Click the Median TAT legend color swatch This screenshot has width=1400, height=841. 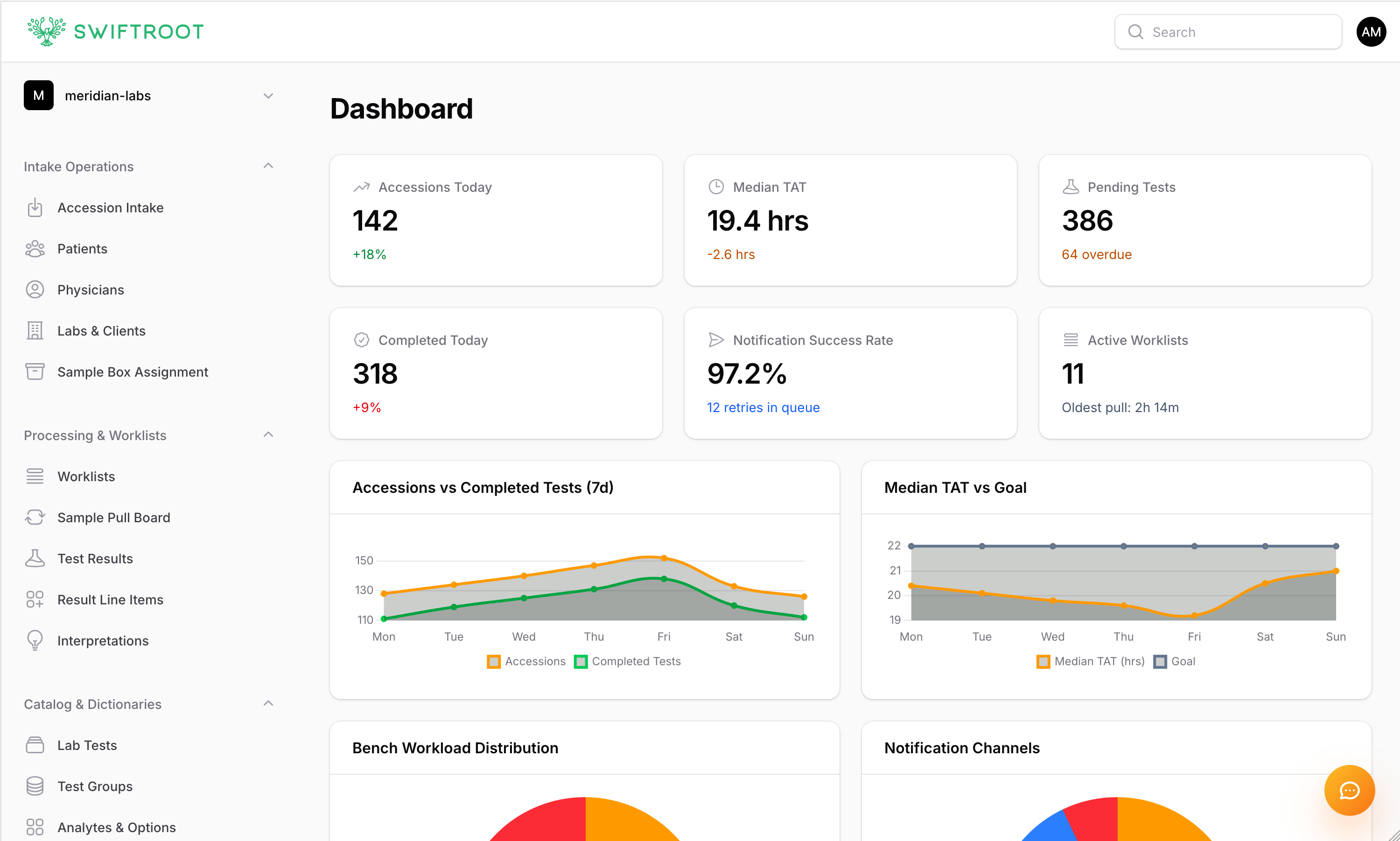pos(1043,661)
